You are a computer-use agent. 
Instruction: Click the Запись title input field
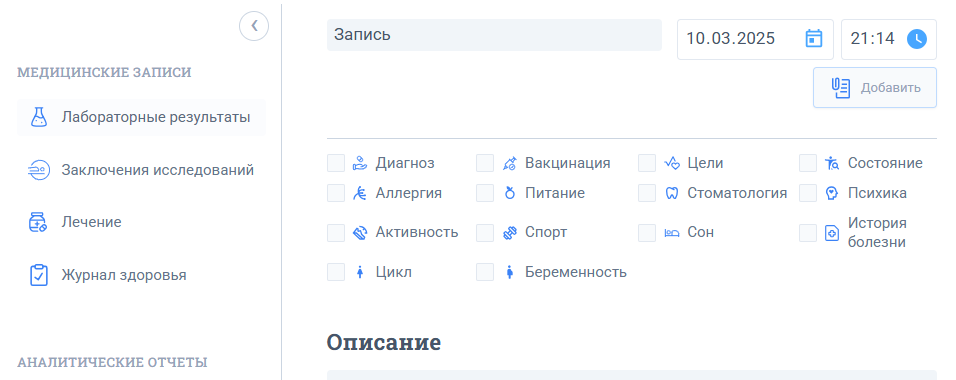(x=494, y=35)
